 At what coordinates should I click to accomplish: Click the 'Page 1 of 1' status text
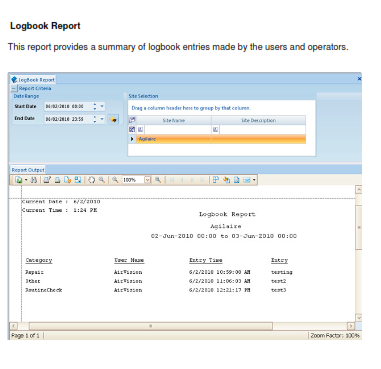[25, 336]
